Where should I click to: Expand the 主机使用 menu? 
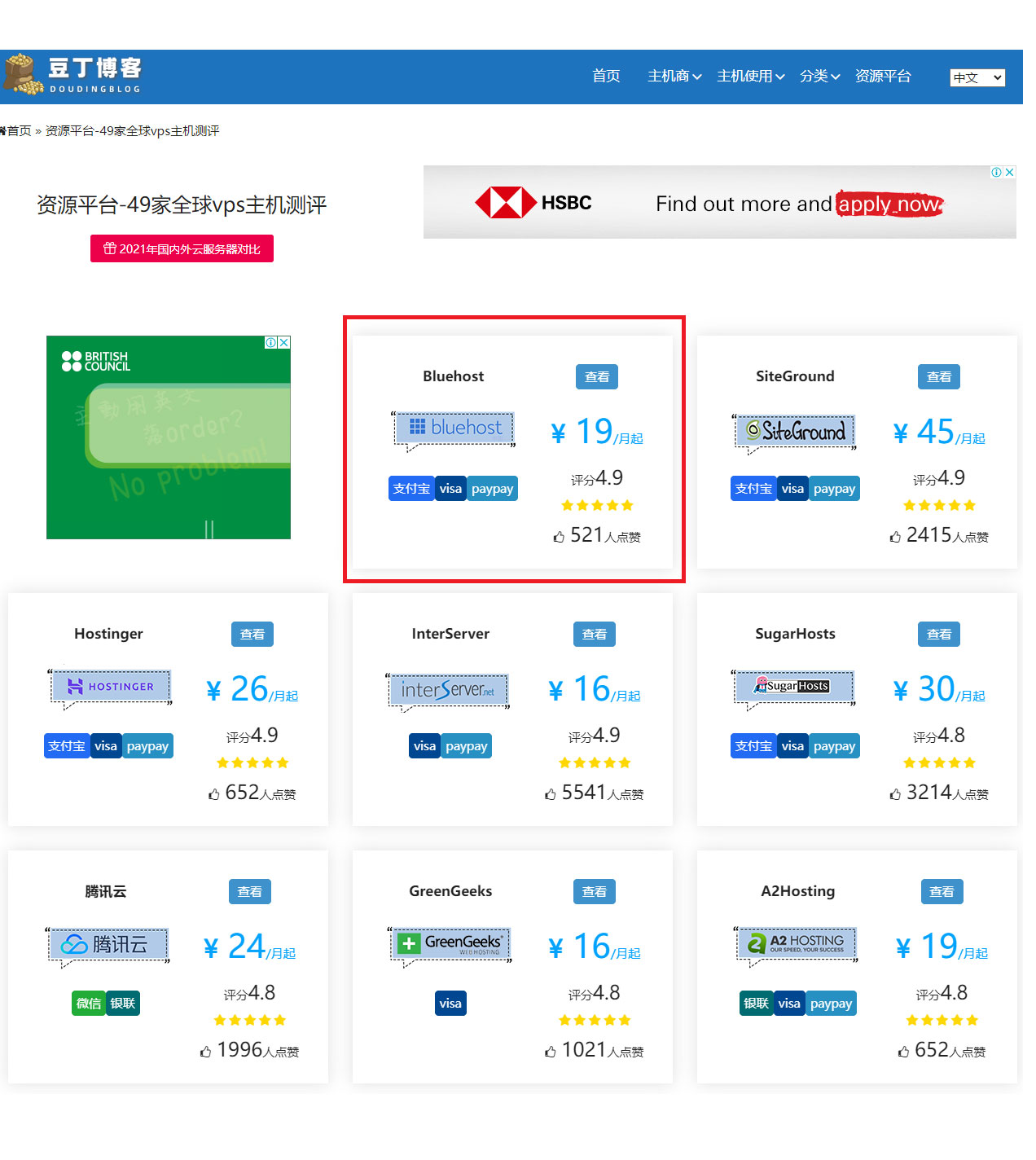tap(751, 76)
